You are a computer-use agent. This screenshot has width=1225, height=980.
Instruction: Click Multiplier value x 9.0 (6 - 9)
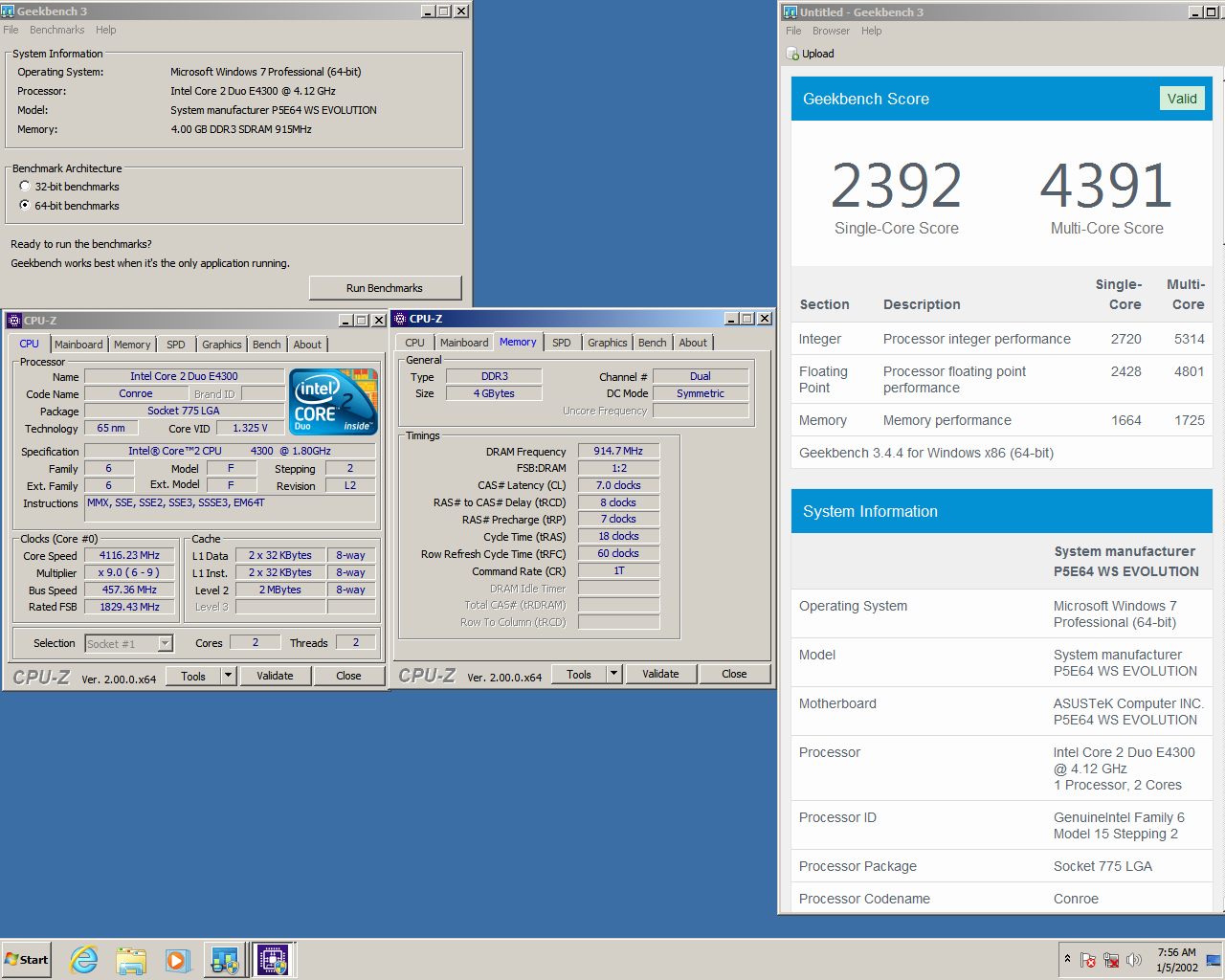click(129, 572)
